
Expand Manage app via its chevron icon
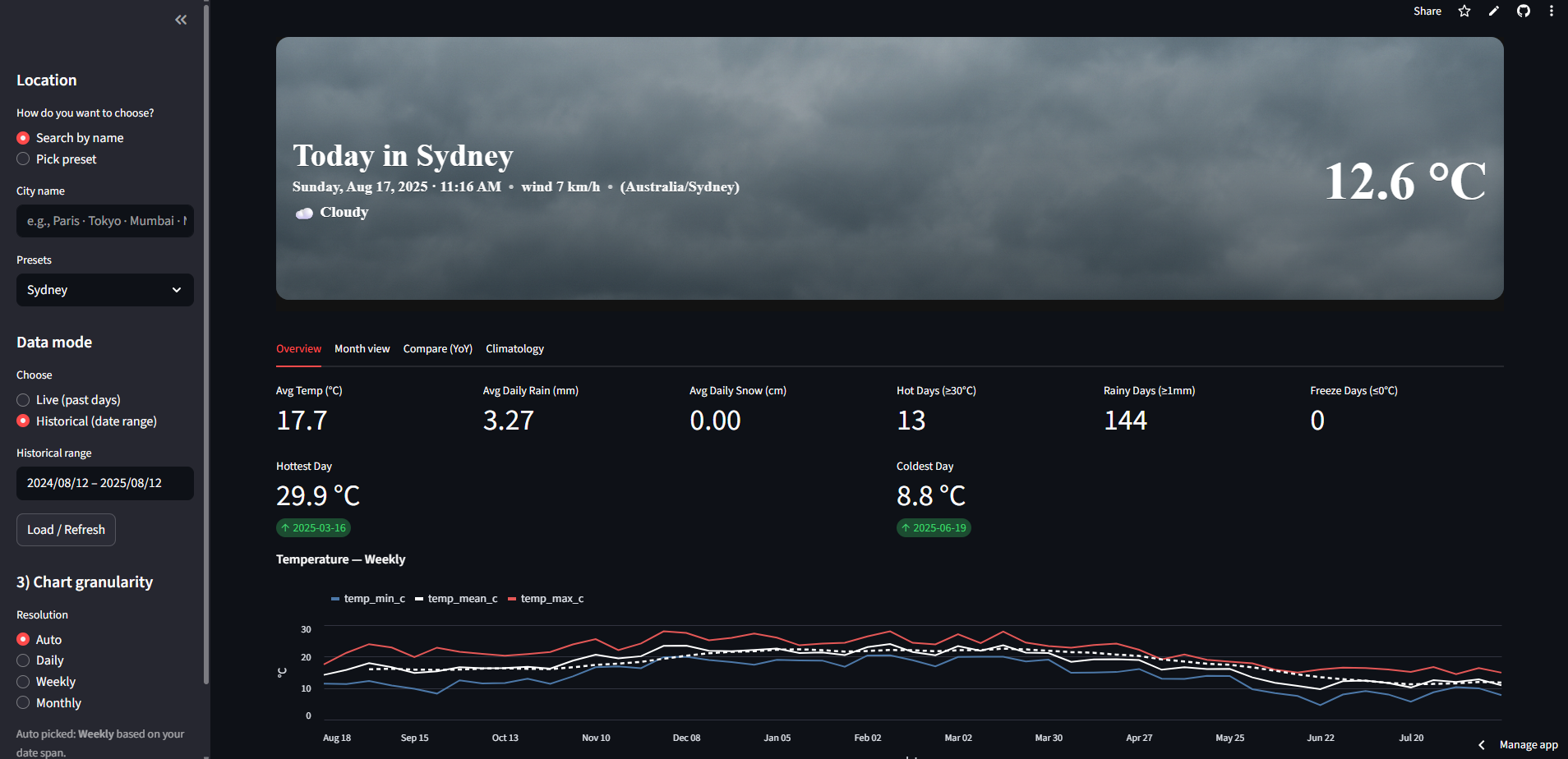[x=1483, y=744]
